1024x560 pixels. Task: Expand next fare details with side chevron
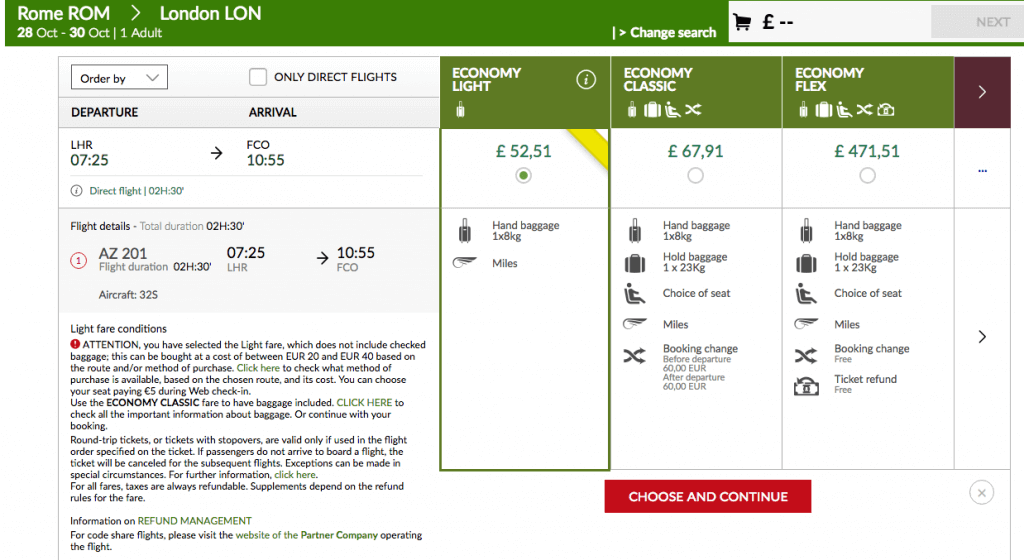[x=982, y=337]
